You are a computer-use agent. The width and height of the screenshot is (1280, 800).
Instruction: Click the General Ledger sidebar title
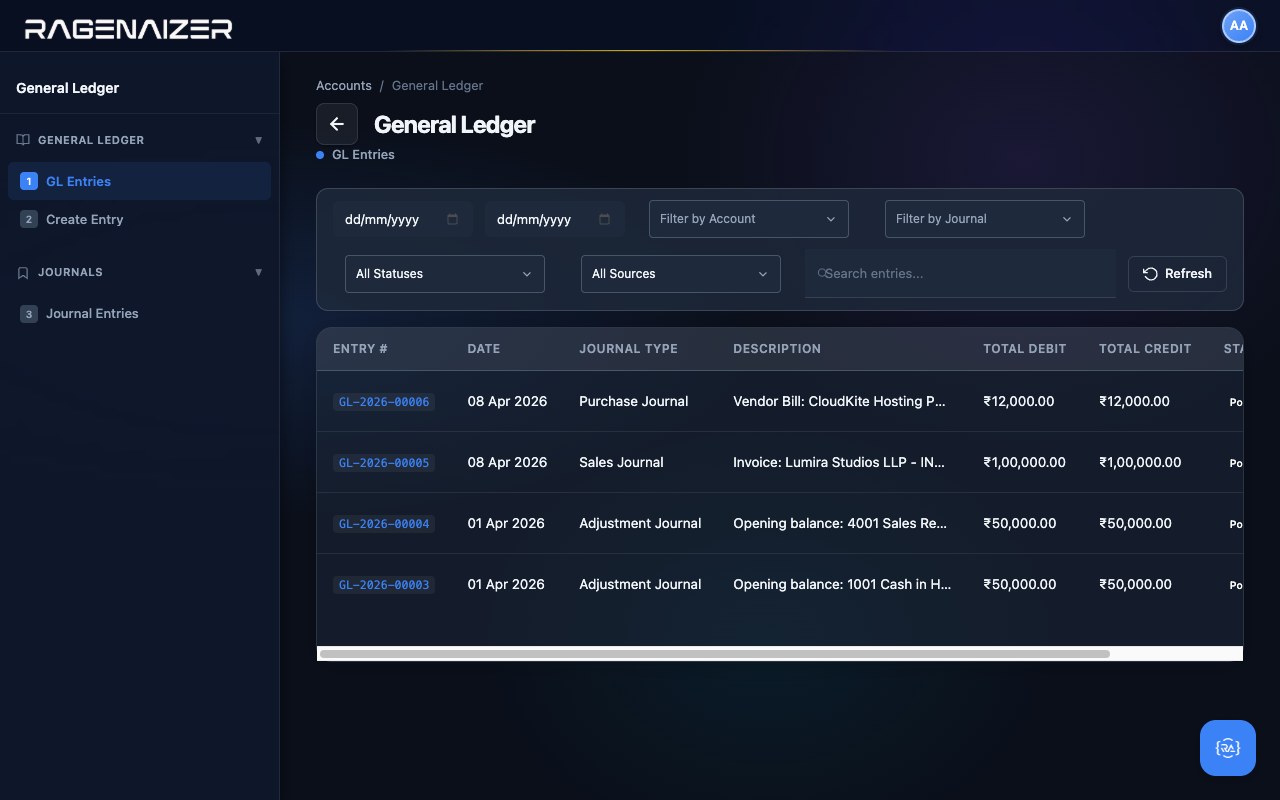(x=68, y=88)
